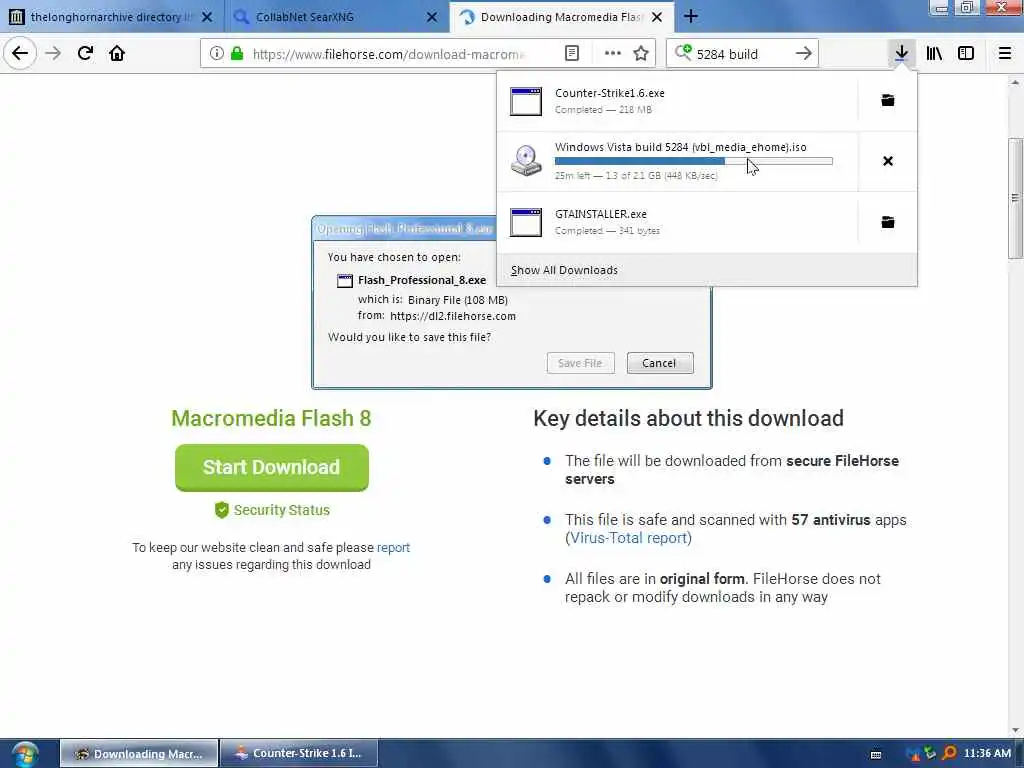This screenshot has width=1024, height=768.
Task: Click the Vista ISO download progress bar
Action: click(694, 161)
